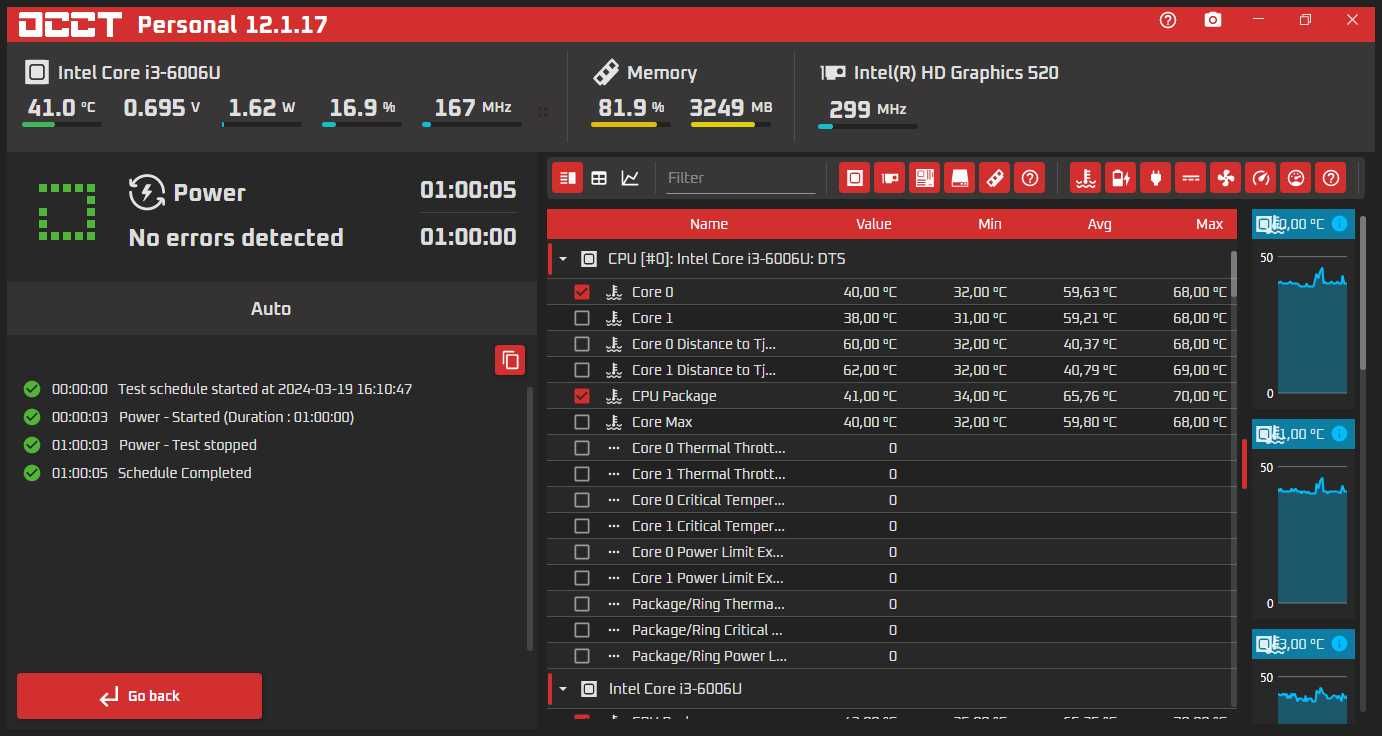
Task: Sort by the Max column header
Action: (1210, 224)
